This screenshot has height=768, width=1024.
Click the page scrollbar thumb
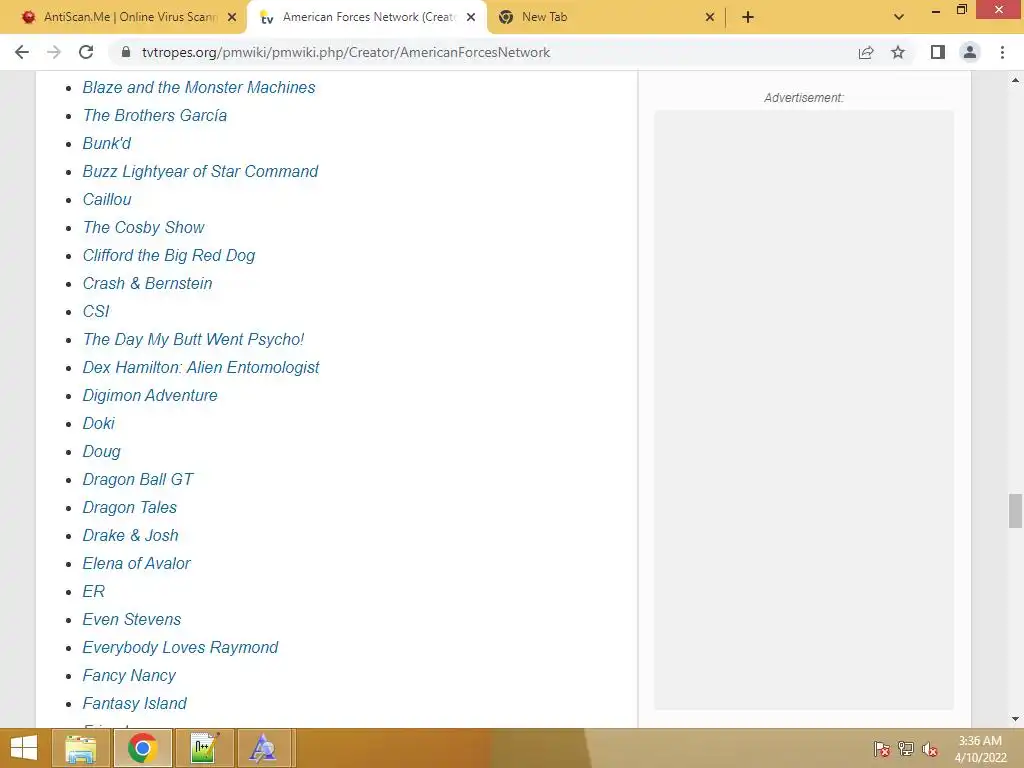coord(1015,511)
